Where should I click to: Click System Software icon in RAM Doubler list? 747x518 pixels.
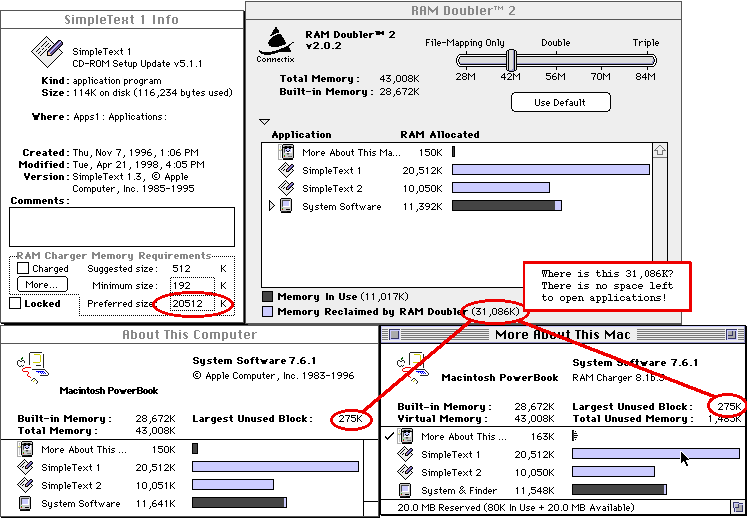click(286, 206)
